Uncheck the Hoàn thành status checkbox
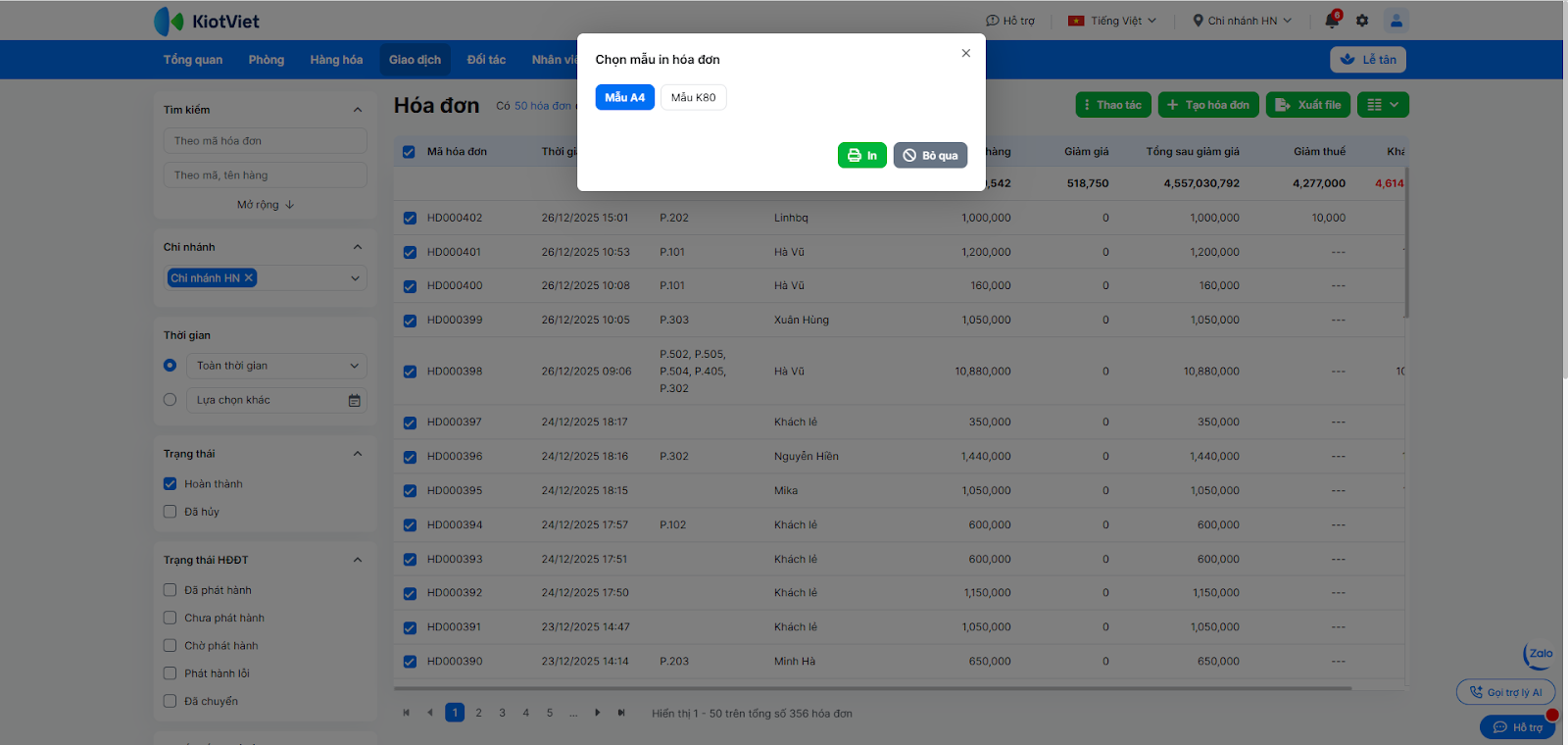The image size is (1568, 745). pyautogui.click(x=171, y=484)
